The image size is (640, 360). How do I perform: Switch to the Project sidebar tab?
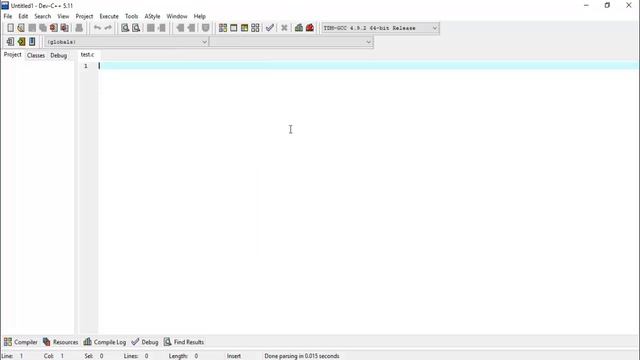tap(13, 55)
